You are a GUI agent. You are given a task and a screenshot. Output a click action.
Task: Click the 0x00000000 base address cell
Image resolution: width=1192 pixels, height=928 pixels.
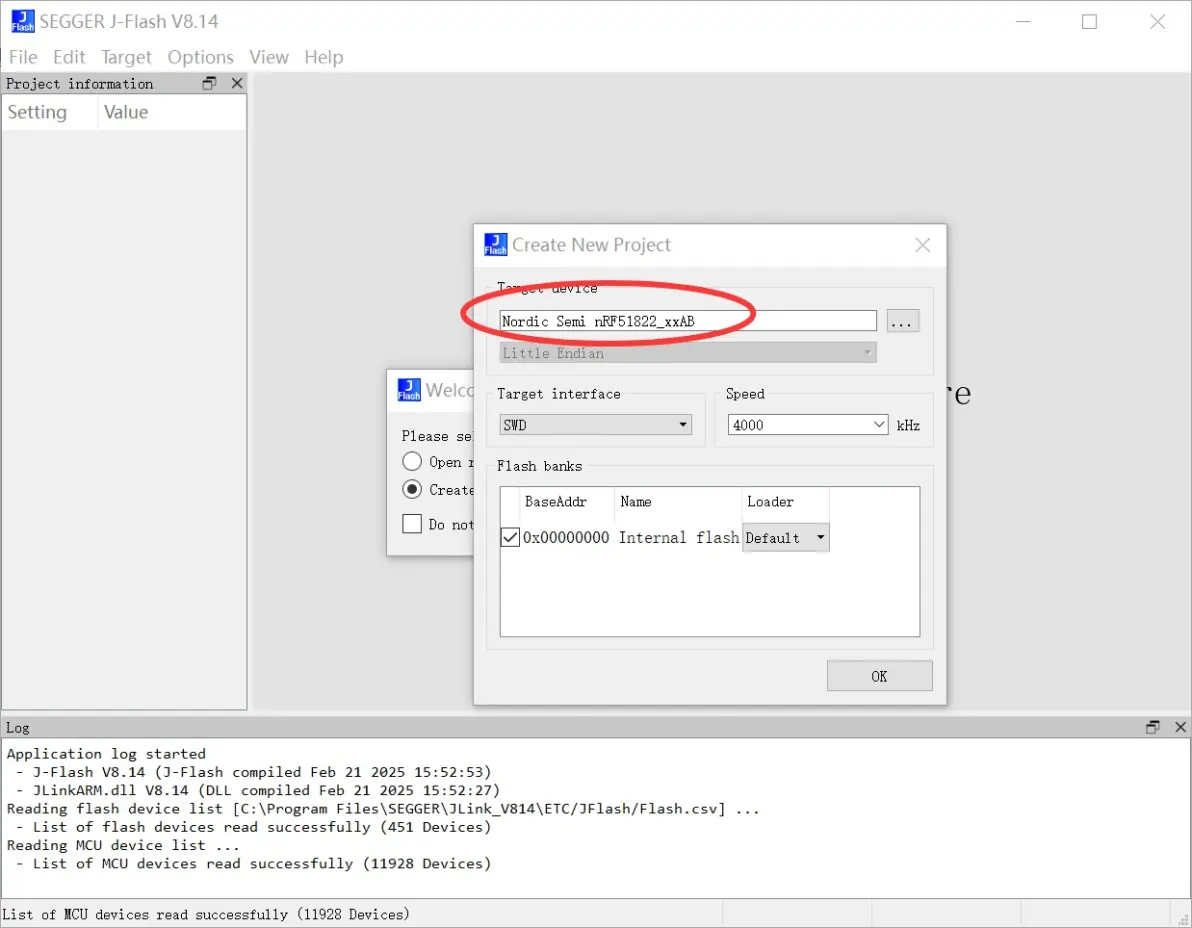point(566,537)
